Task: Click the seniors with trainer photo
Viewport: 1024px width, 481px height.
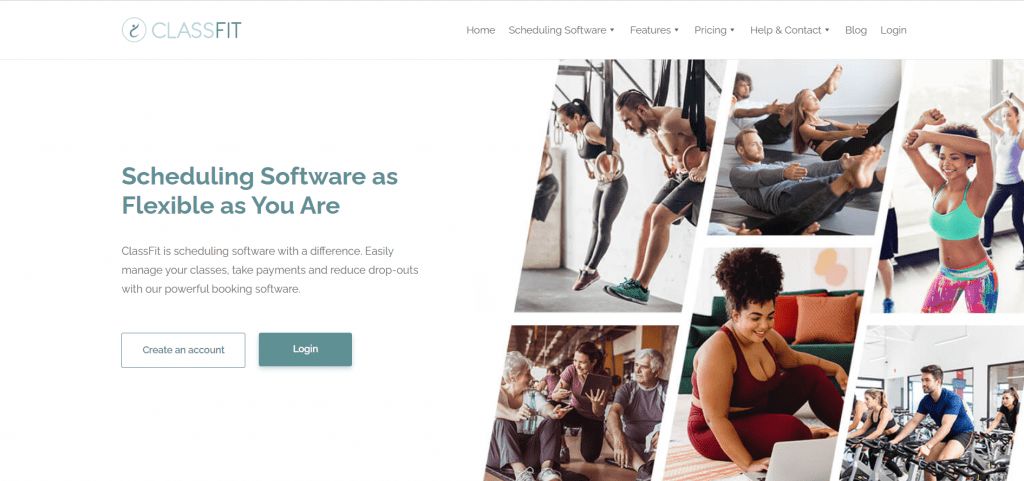Action: pos(581,403)
